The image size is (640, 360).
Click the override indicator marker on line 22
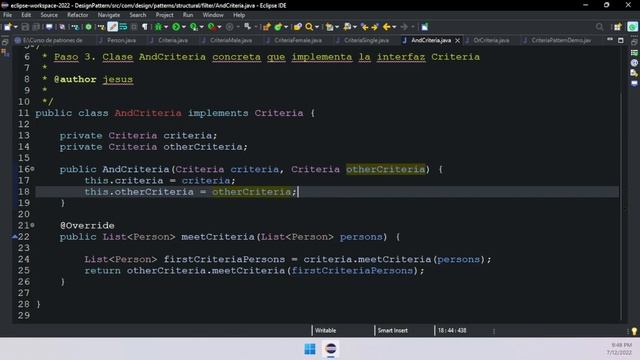point(15,236)
